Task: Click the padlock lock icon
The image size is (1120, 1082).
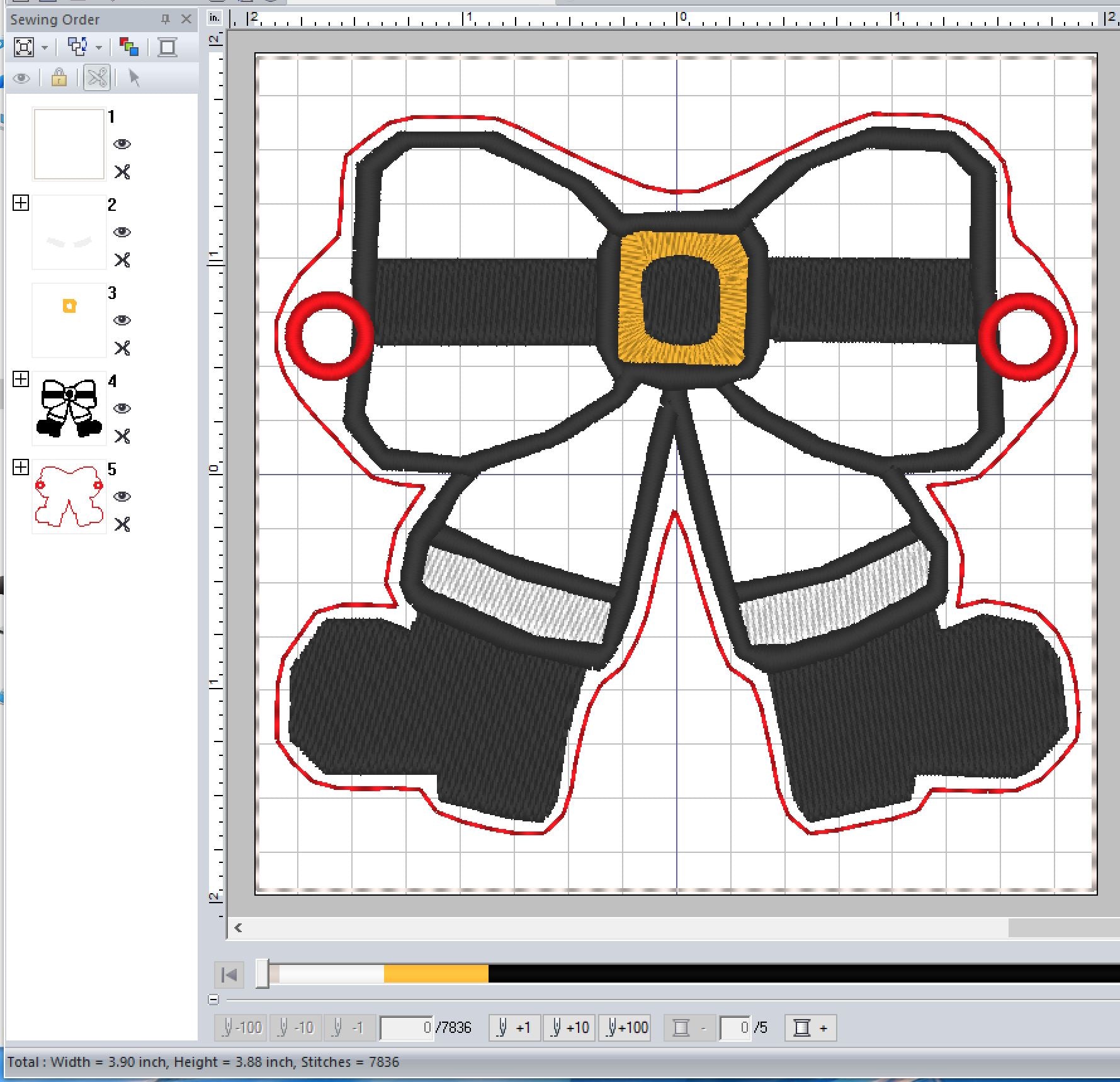Action: [59, 78]
